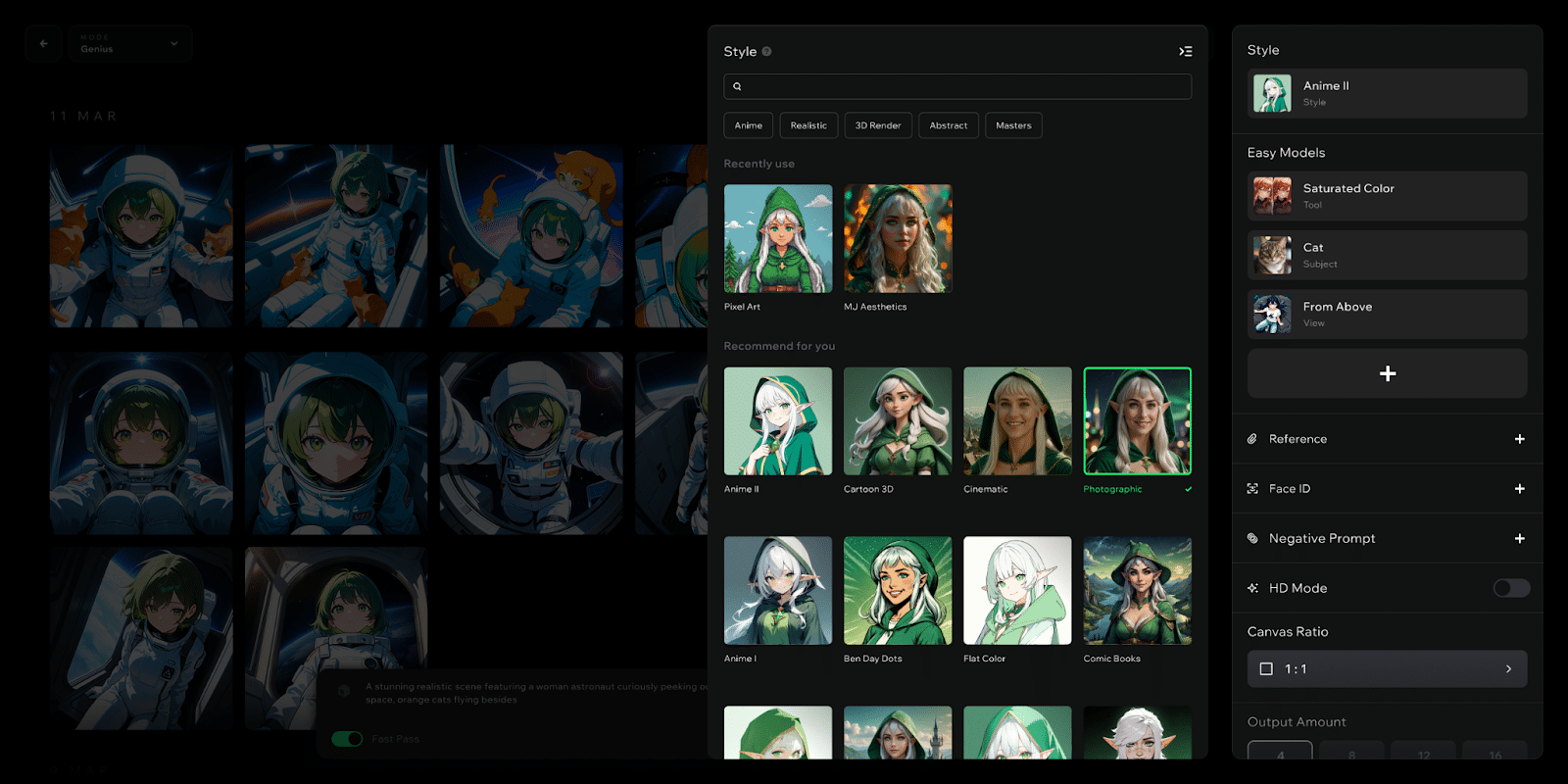Expand the Reference section with plus
The height and width of the screenshot is (784, 1568).
tap(1519, 439)
